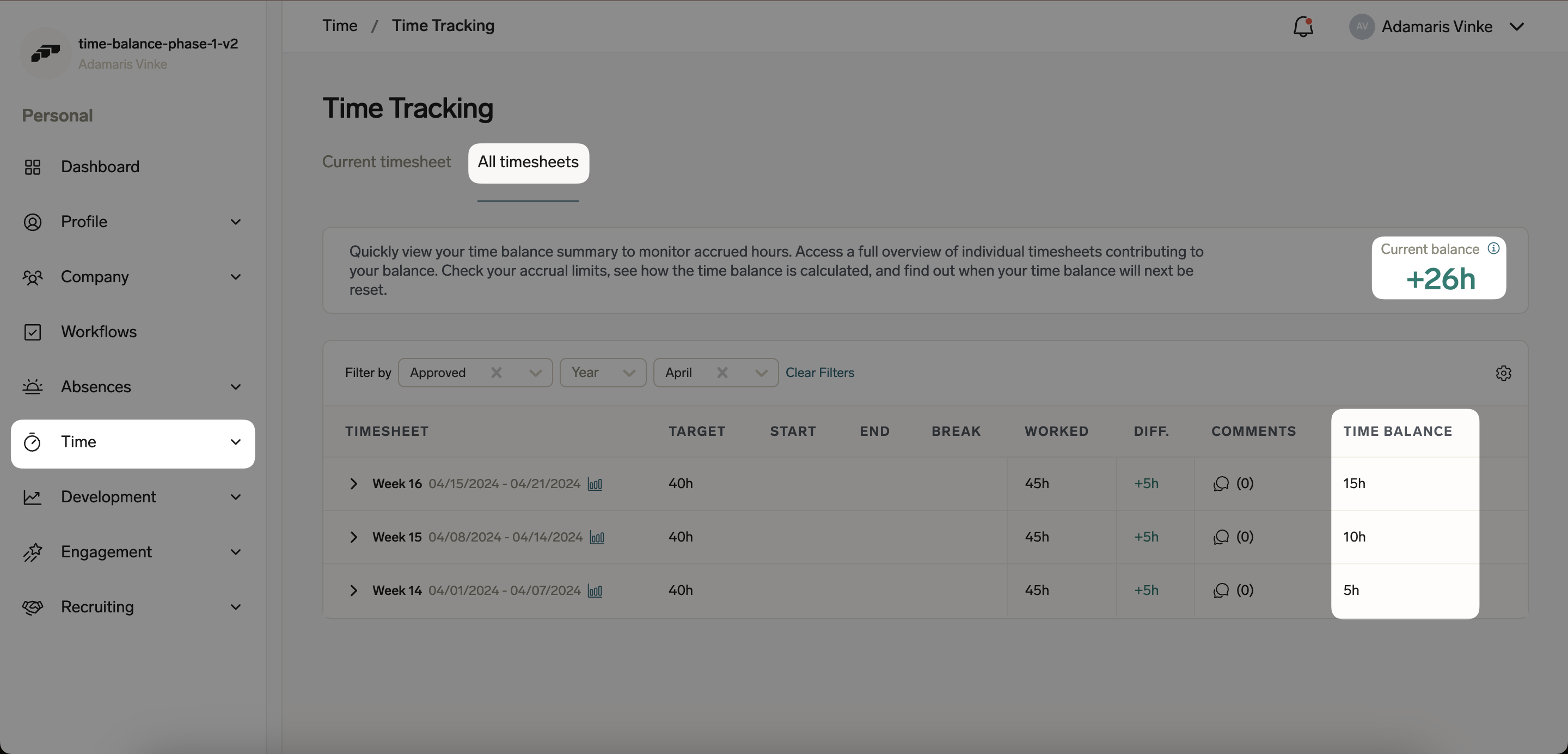The width and height of the screenshot is (1568, 754).
Task: Select the All timesheets tab
Action: pos(528,162)
